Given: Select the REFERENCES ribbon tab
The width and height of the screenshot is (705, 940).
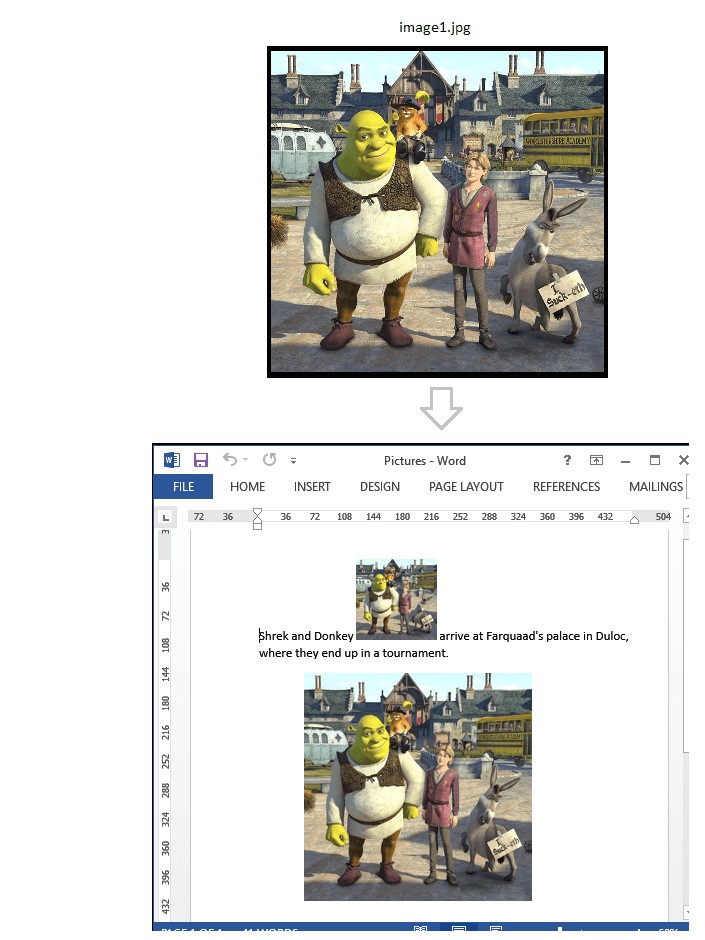Looking at the screenshot, I should tap(566, 487).
